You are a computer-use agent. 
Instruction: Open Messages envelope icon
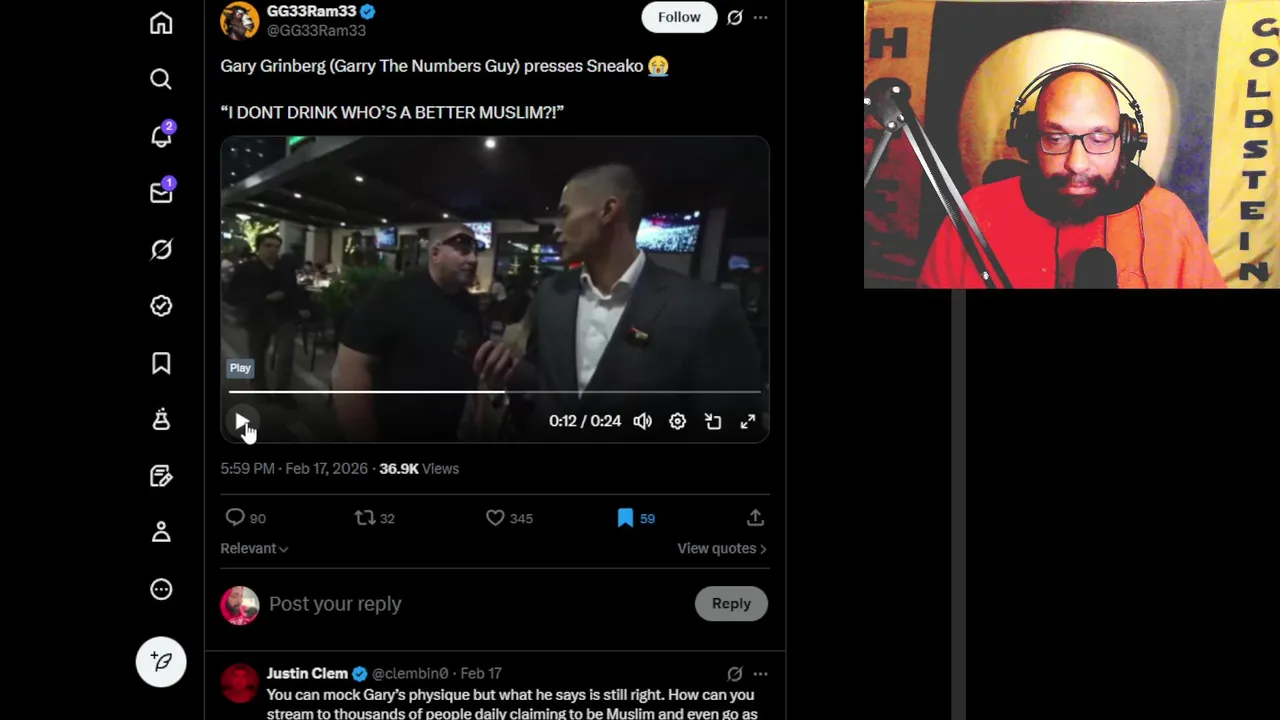(x=161, y=192)
